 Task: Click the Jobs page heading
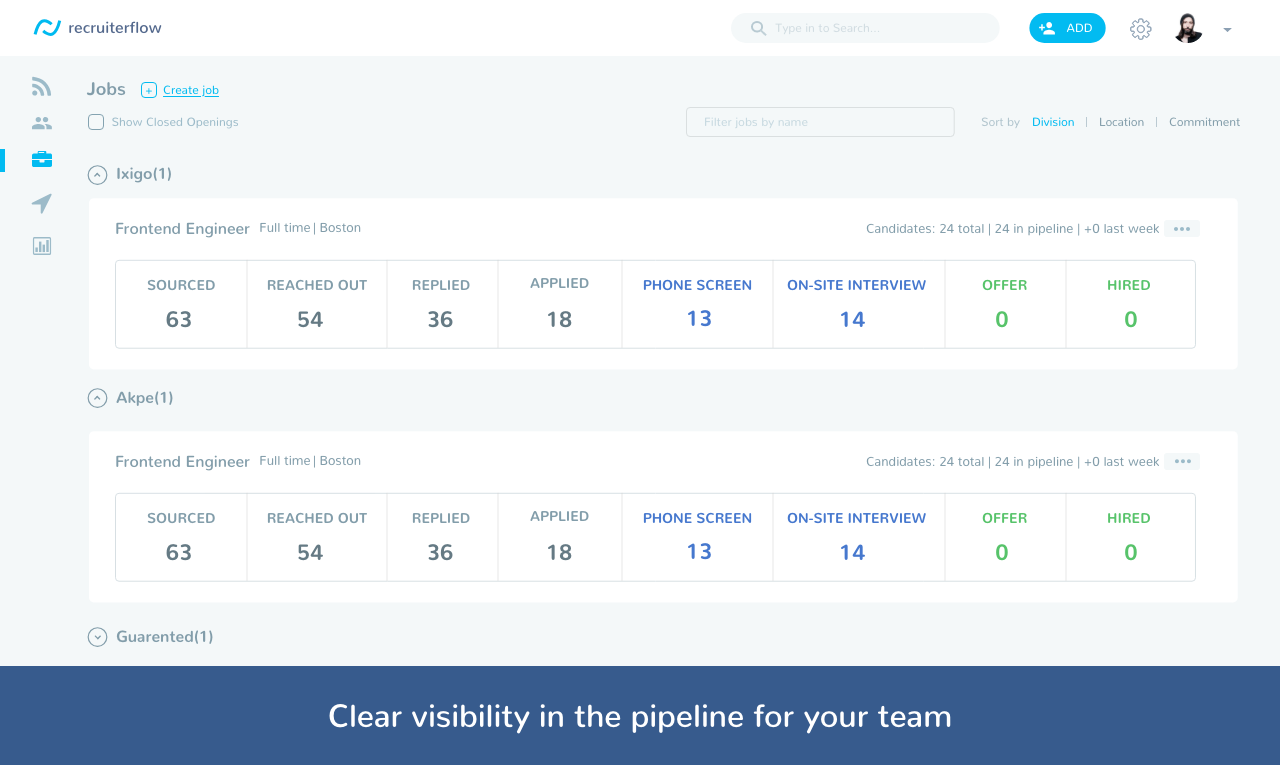tap(106, 89)
